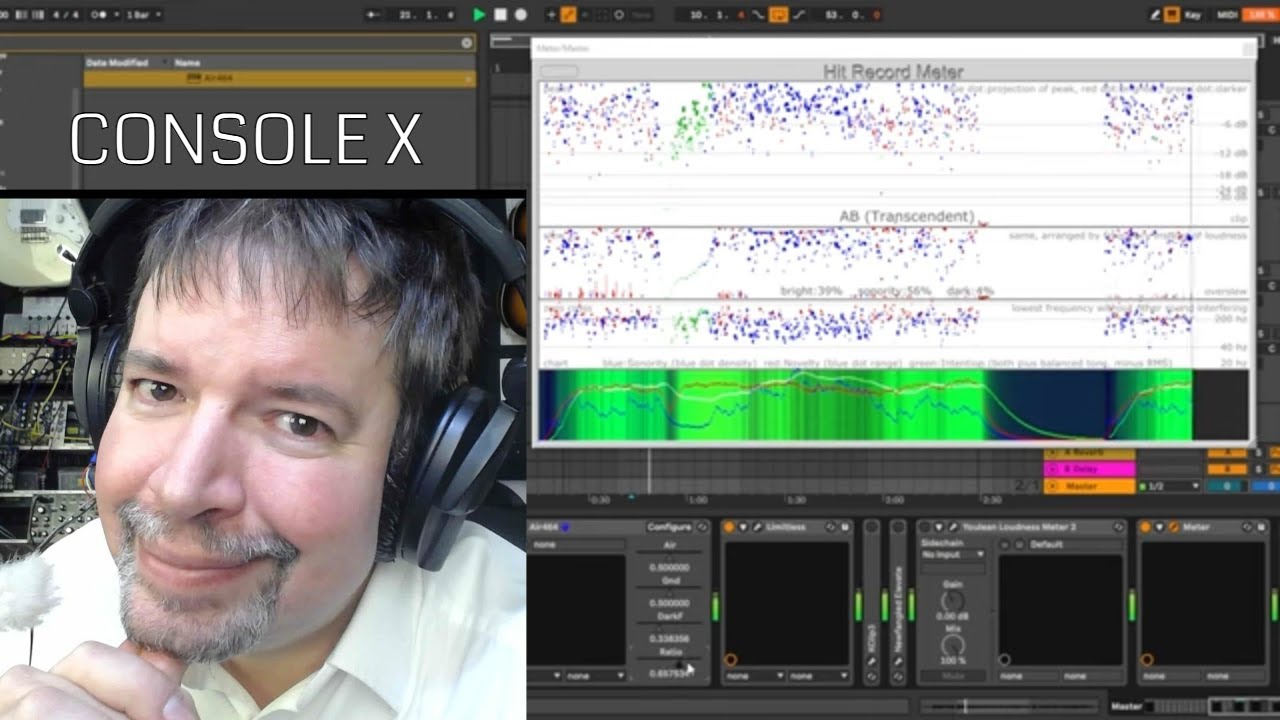The width and height of the screenshot is (1280, 720).
Task: Toggle the orange automation write icon
Action: point(568,15)
